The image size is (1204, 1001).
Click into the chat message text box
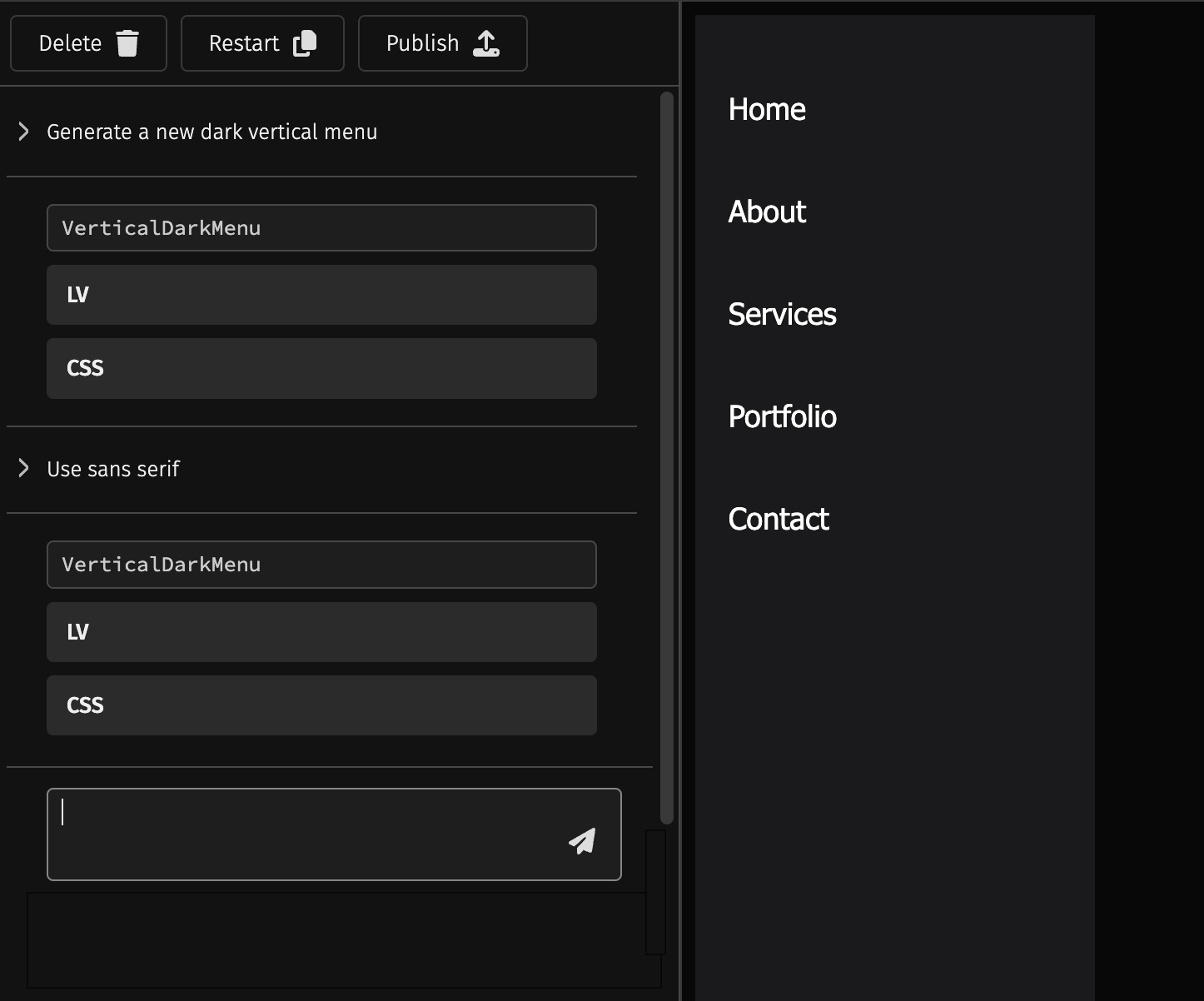(308, 834)
